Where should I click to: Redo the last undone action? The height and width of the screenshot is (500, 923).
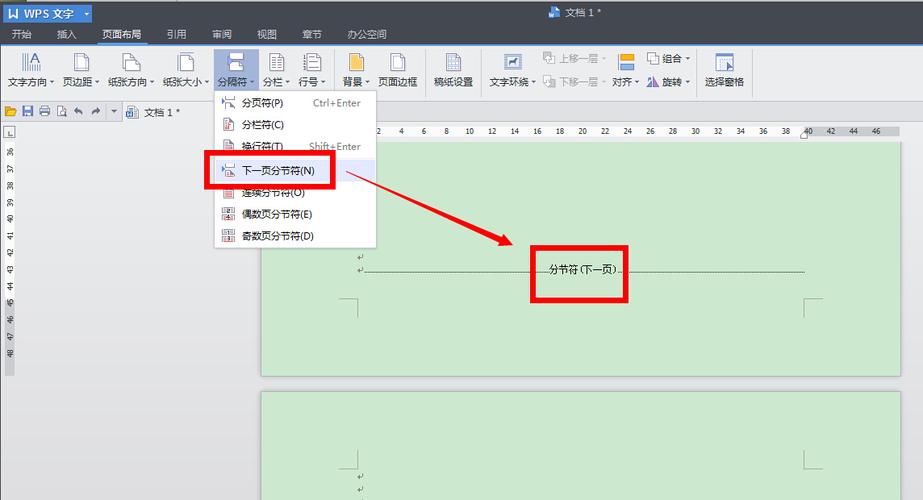click(x=95, y=111)
